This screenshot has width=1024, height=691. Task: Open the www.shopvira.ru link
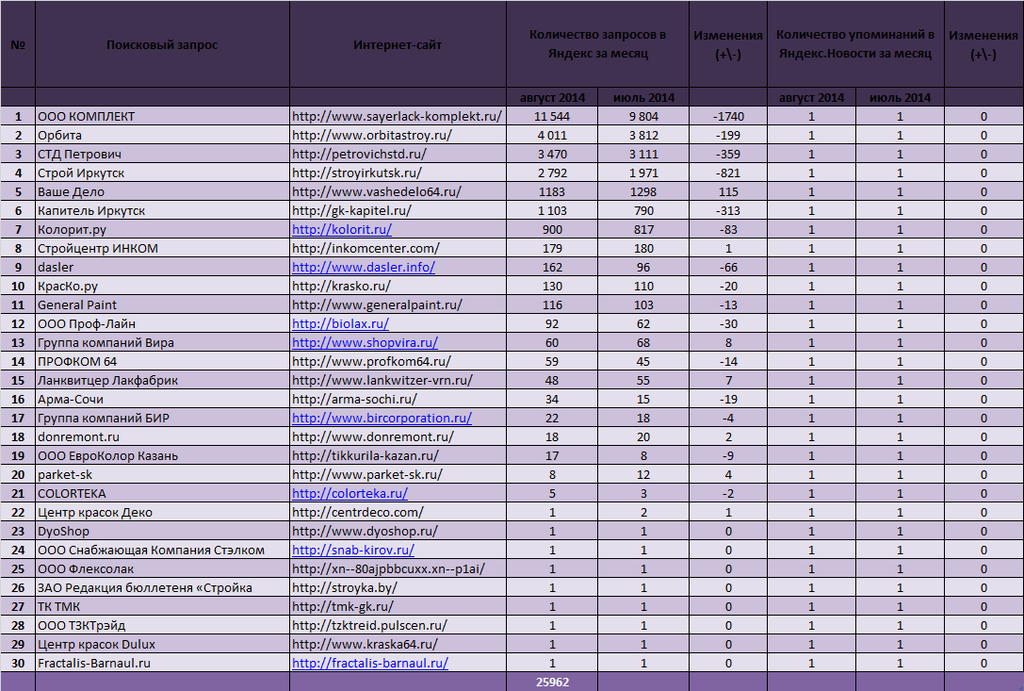coord(364,342)
